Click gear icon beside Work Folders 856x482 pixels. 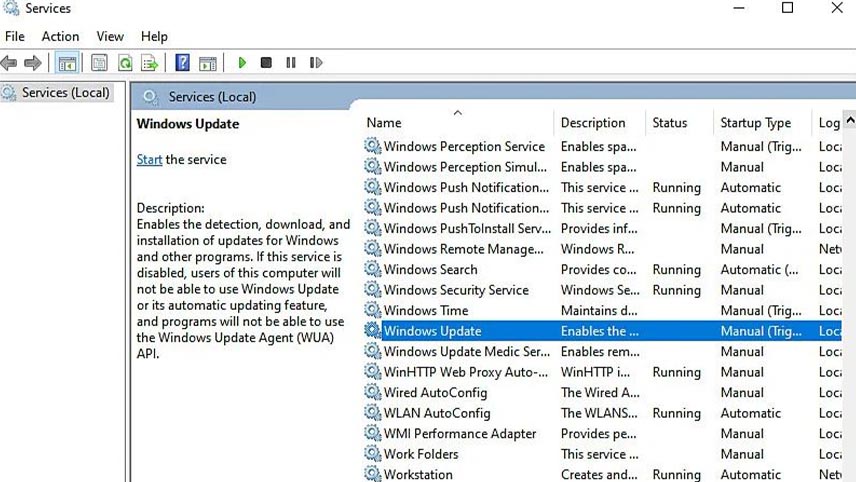click(372, 454)
